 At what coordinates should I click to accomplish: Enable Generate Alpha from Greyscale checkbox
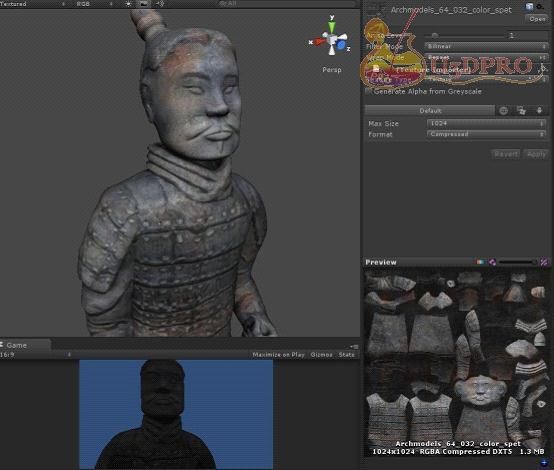[368, 92]
